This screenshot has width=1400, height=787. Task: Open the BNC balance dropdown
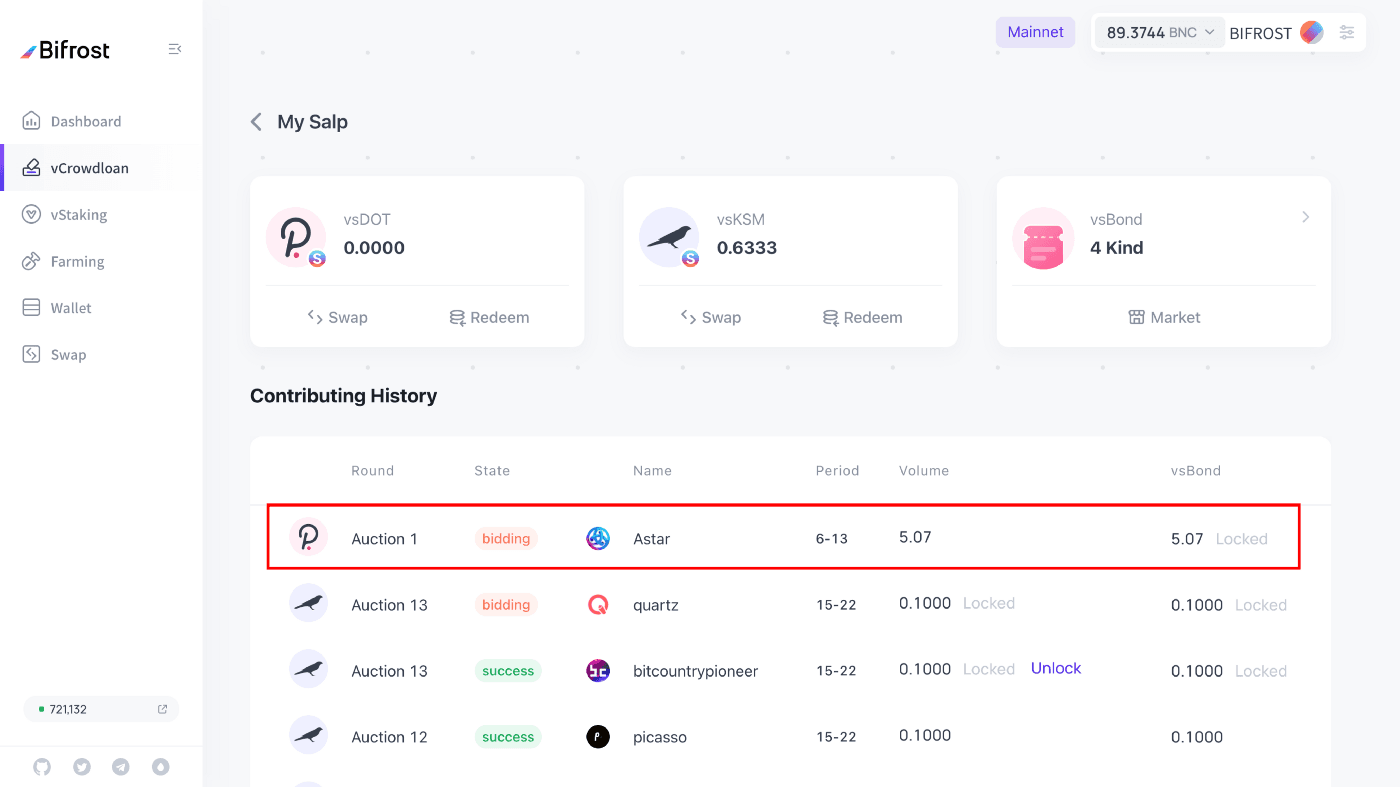pos(1160,32)
